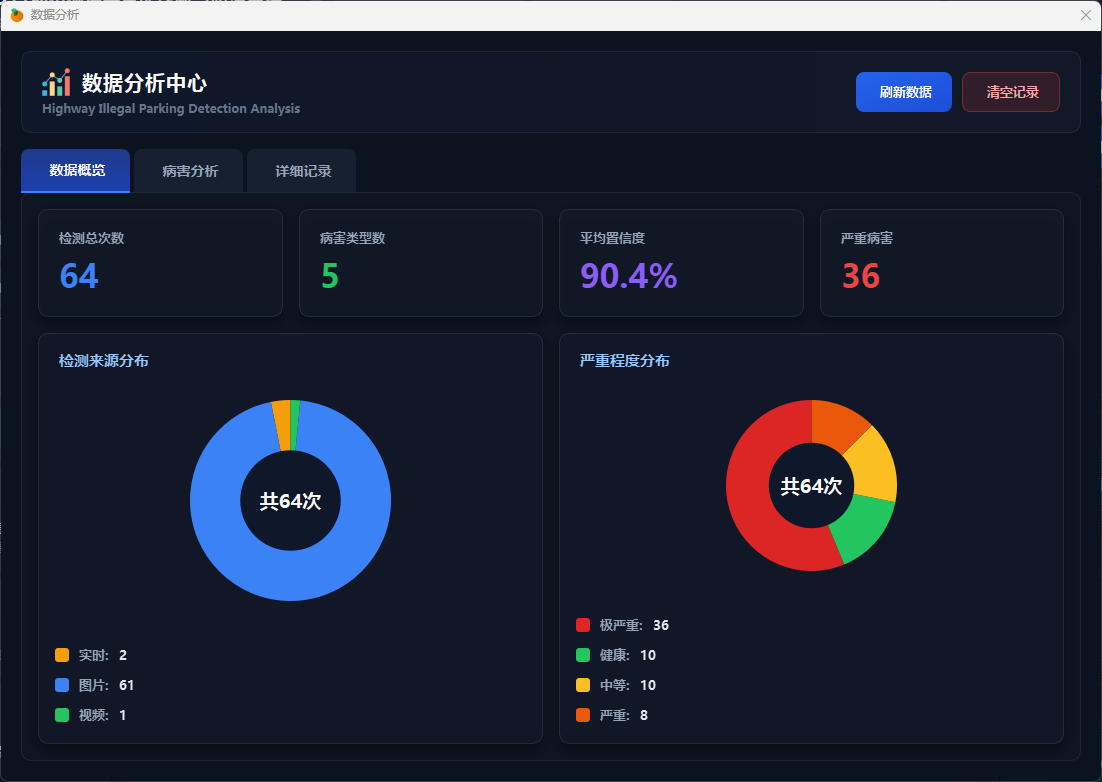Click the app icon in title bar
The width and height of the screenshot is (1102, 782).
pos(16,15)
